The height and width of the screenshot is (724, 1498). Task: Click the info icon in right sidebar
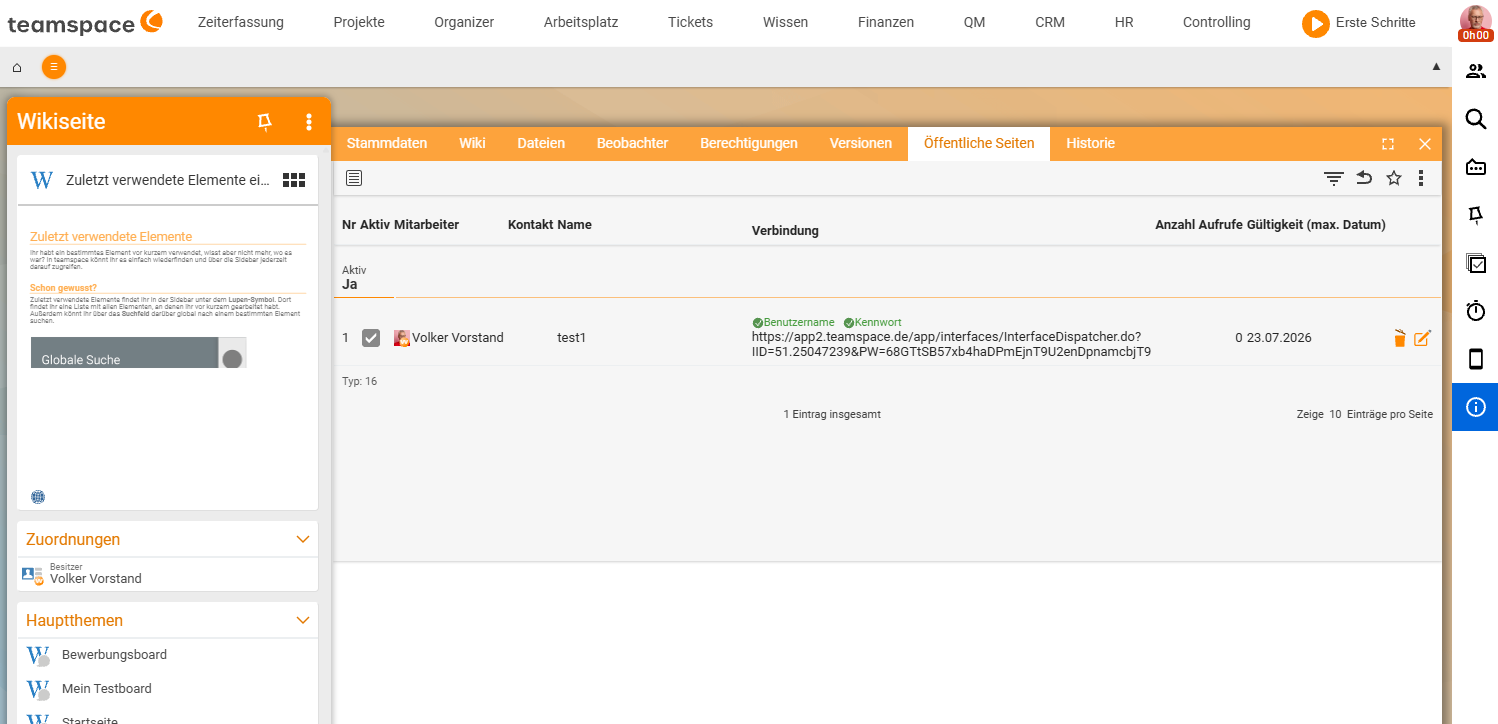(1476, 407)
